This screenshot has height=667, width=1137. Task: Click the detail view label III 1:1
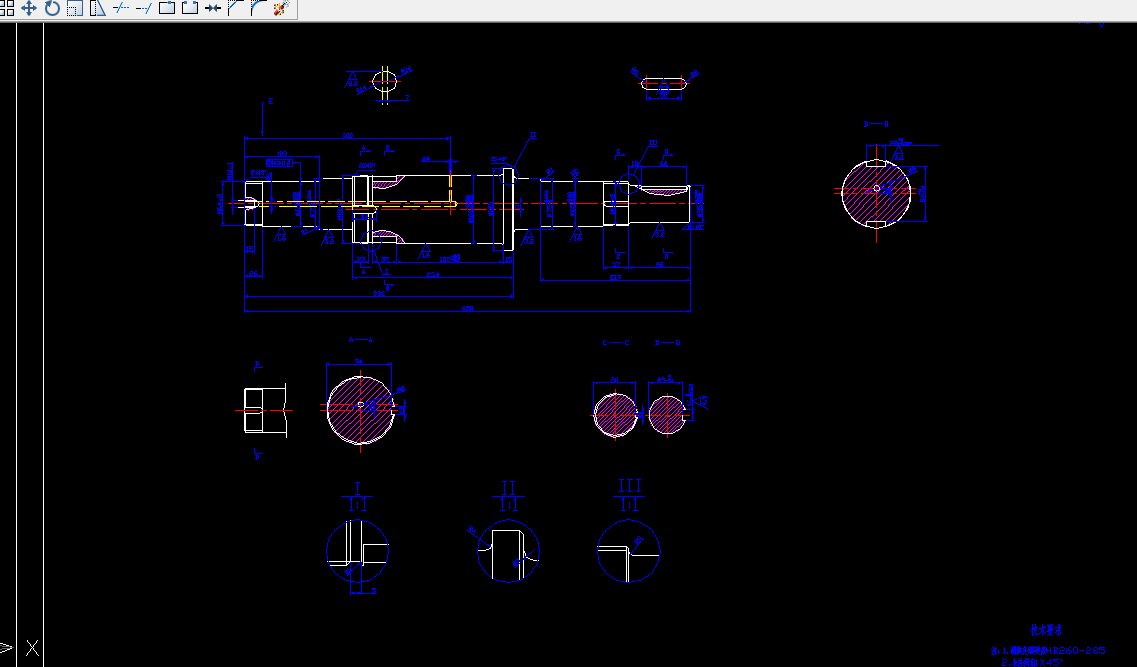pos(629,495)
